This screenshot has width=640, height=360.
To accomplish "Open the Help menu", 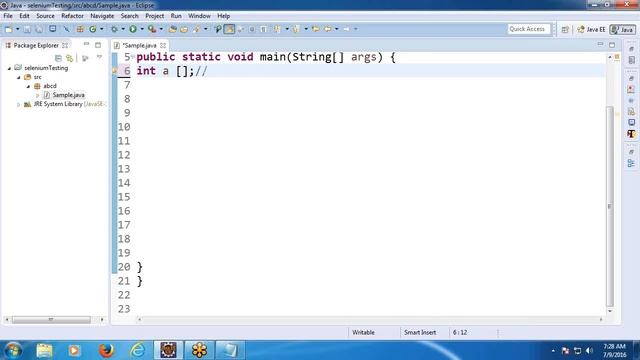I will 223,16.
